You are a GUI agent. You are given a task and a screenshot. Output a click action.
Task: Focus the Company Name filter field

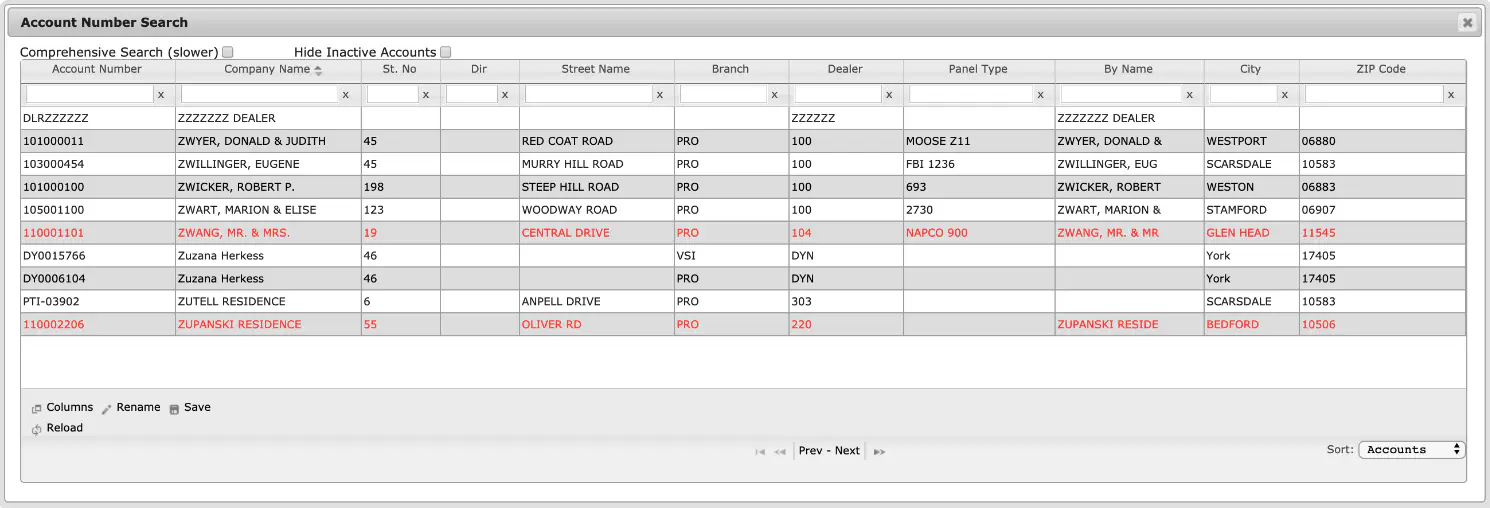(x=259, y=94)
